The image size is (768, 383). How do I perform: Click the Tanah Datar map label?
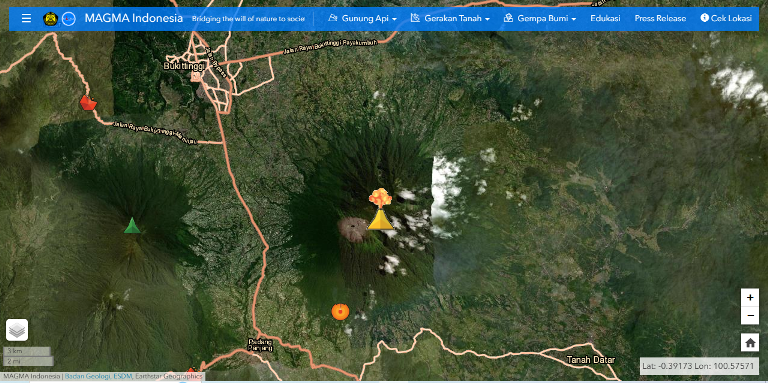click(x=590, y=360)
